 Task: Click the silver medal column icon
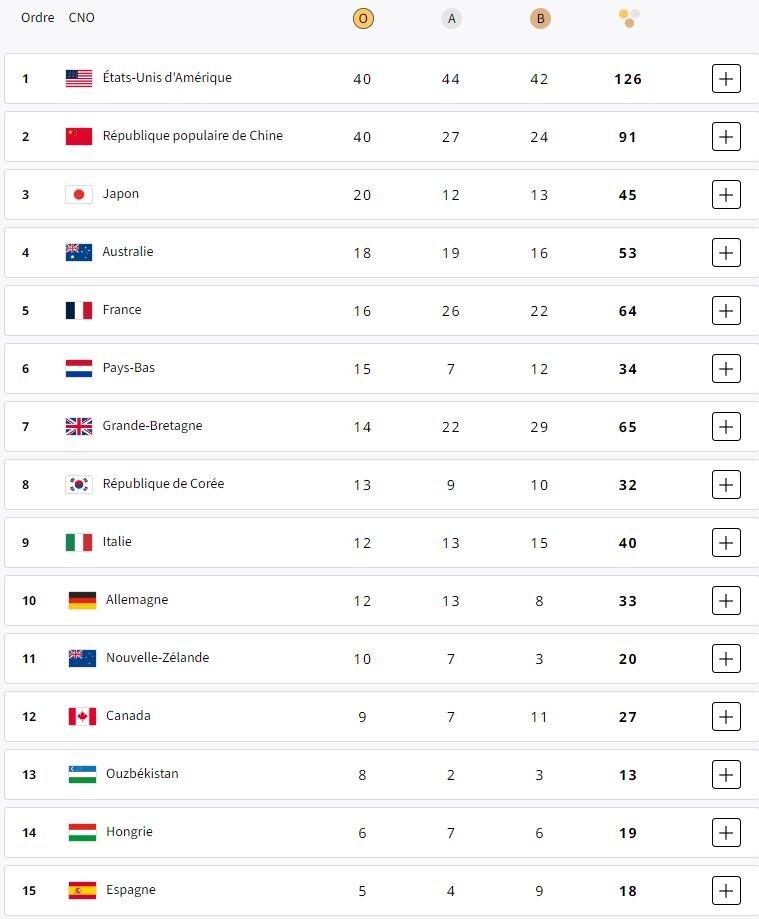click(451, 19)
